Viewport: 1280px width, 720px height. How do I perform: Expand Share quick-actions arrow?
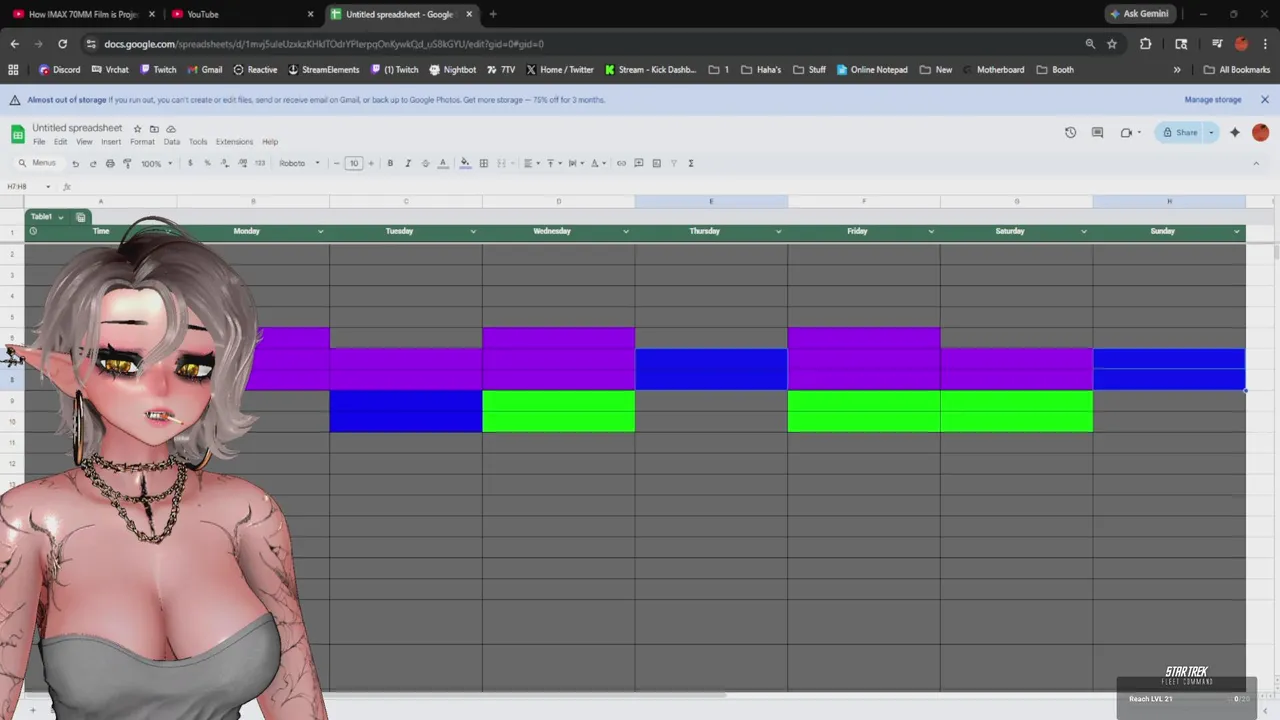[1211, 132]
